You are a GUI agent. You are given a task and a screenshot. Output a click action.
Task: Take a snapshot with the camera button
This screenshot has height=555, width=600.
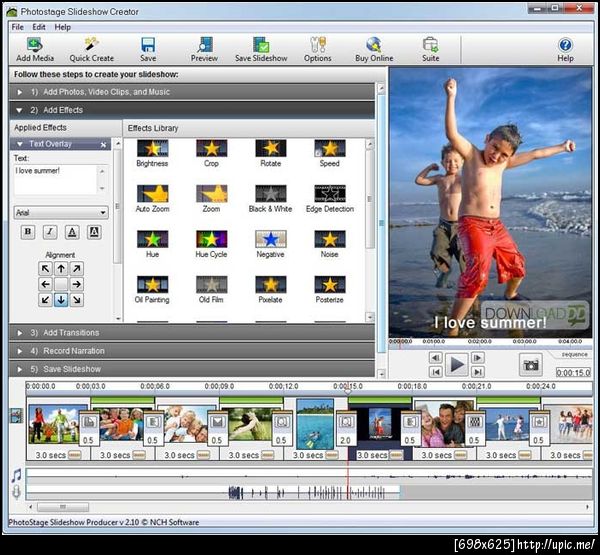coord(530,365)
